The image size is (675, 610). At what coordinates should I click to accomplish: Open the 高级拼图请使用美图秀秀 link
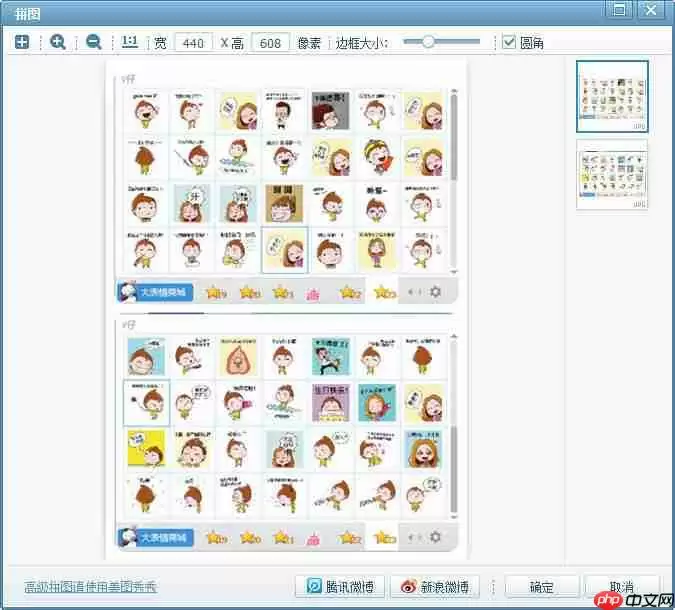point(91,586)
